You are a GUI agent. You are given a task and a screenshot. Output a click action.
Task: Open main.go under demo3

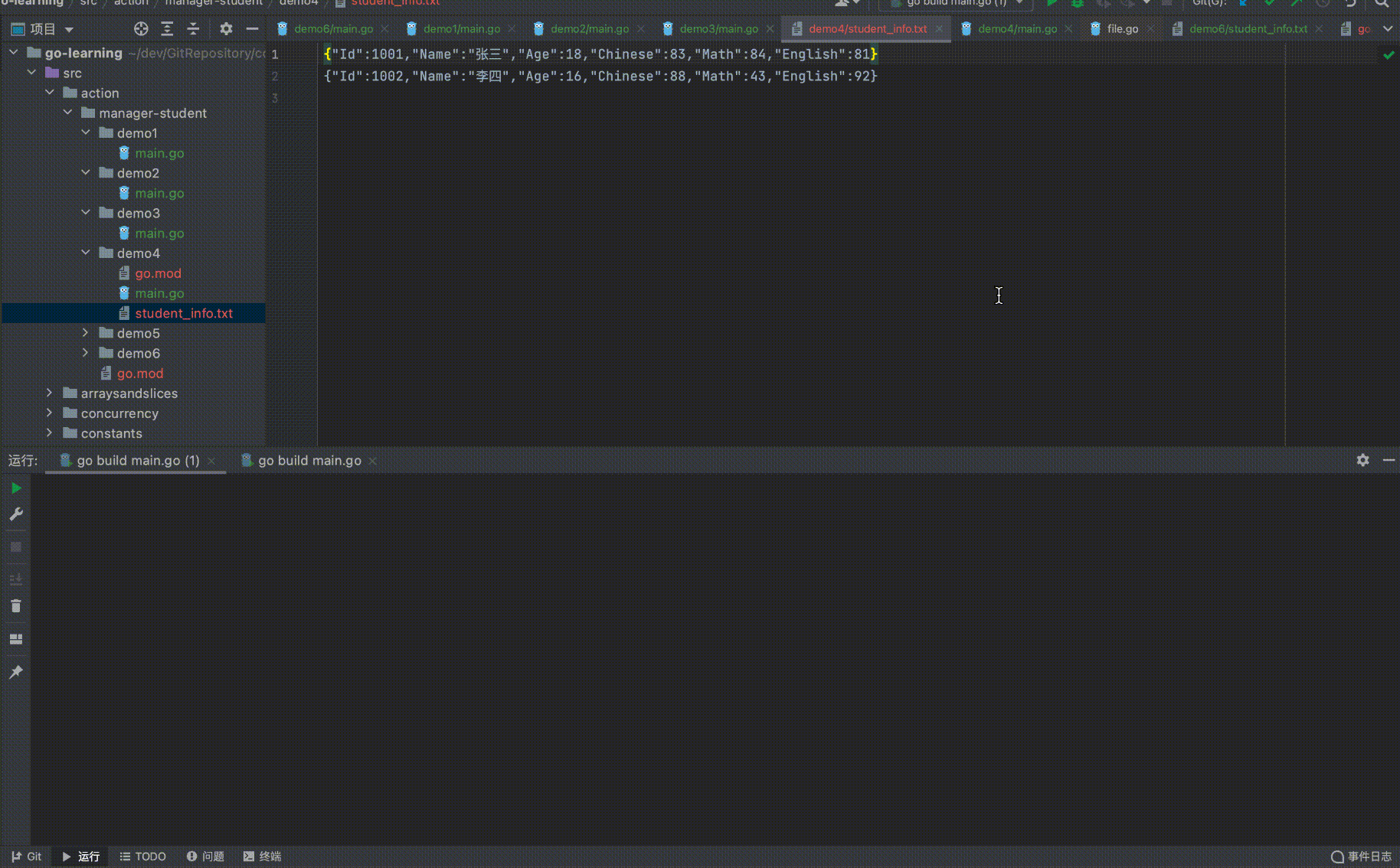(x=159, y=233)
